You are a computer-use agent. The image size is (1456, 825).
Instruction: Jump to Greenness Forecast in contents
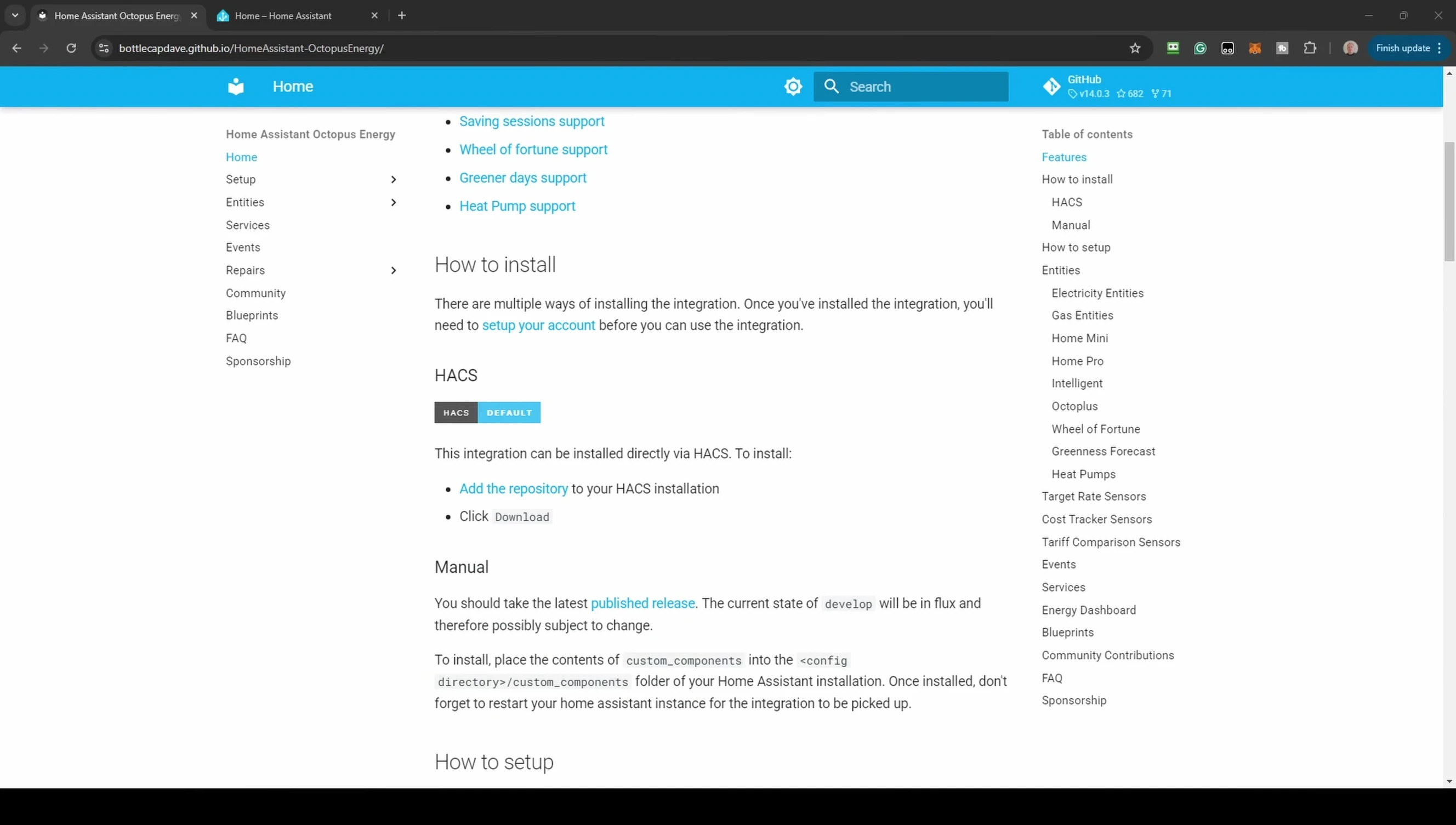1102,451
